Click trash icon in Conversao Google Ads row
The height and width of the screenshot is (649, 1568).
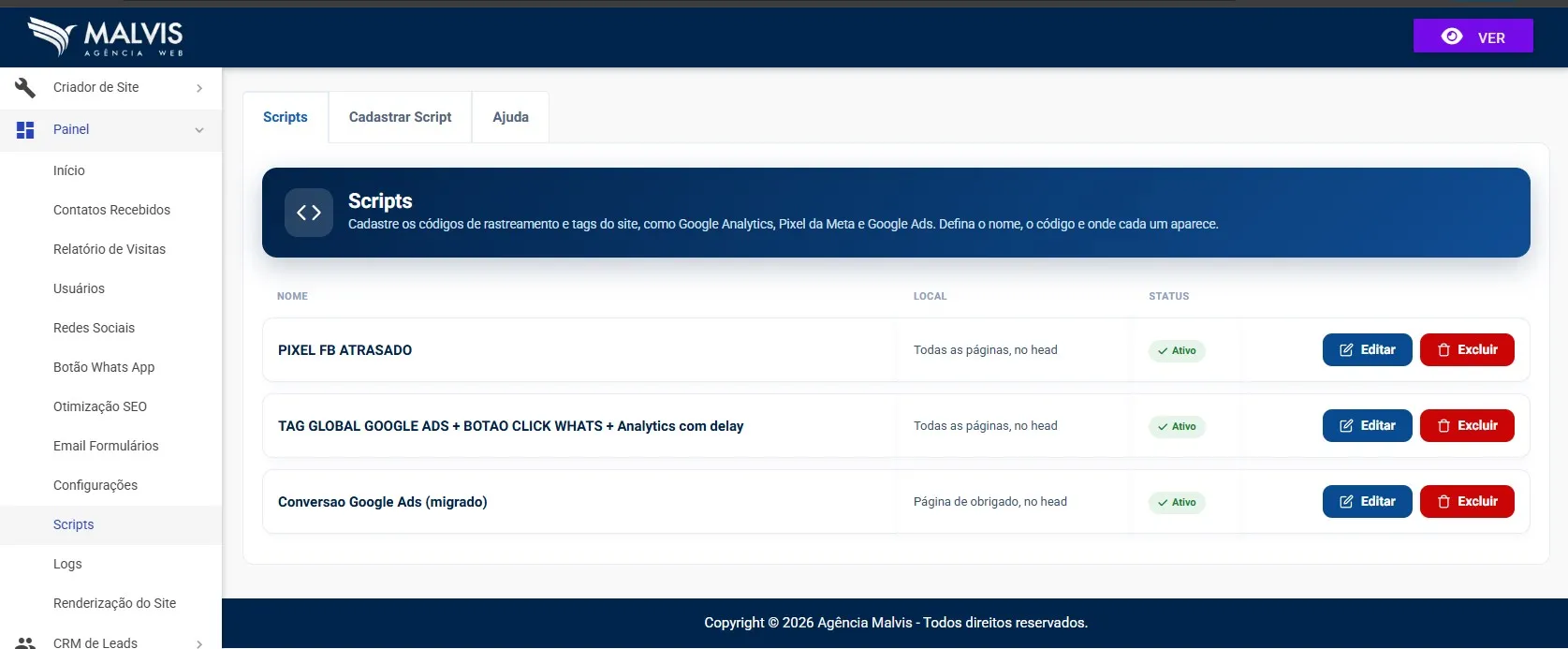(1443, 502)
